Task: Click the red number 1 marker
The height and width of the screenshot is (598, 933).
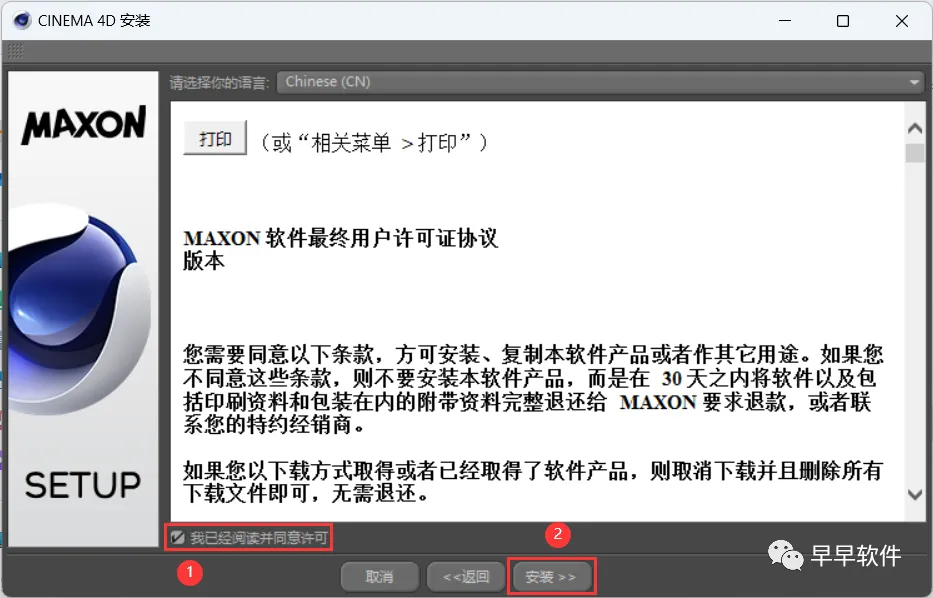Action: tap(190, 572)
